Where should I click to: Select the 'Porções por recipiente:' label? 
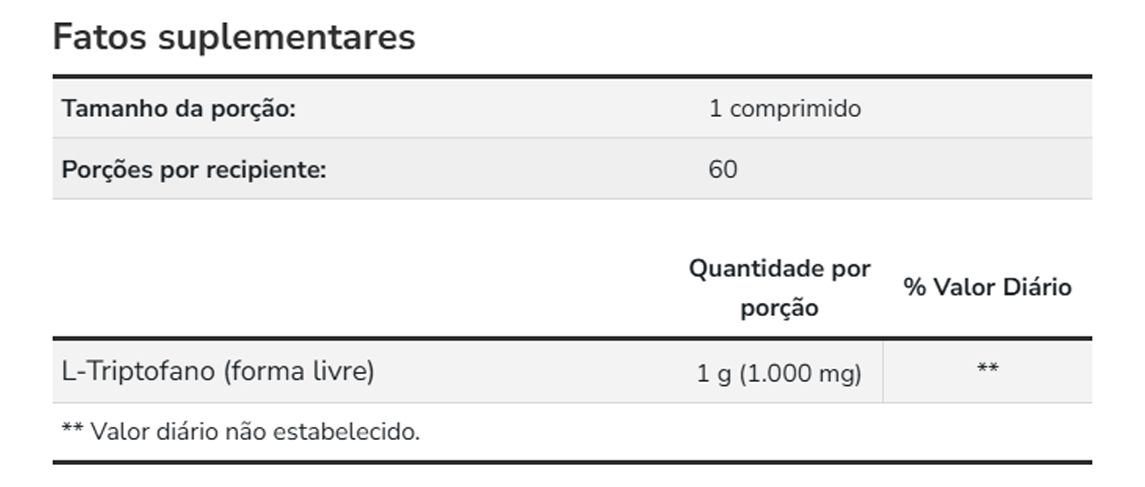pyautogui.click(x=194, y=169)
